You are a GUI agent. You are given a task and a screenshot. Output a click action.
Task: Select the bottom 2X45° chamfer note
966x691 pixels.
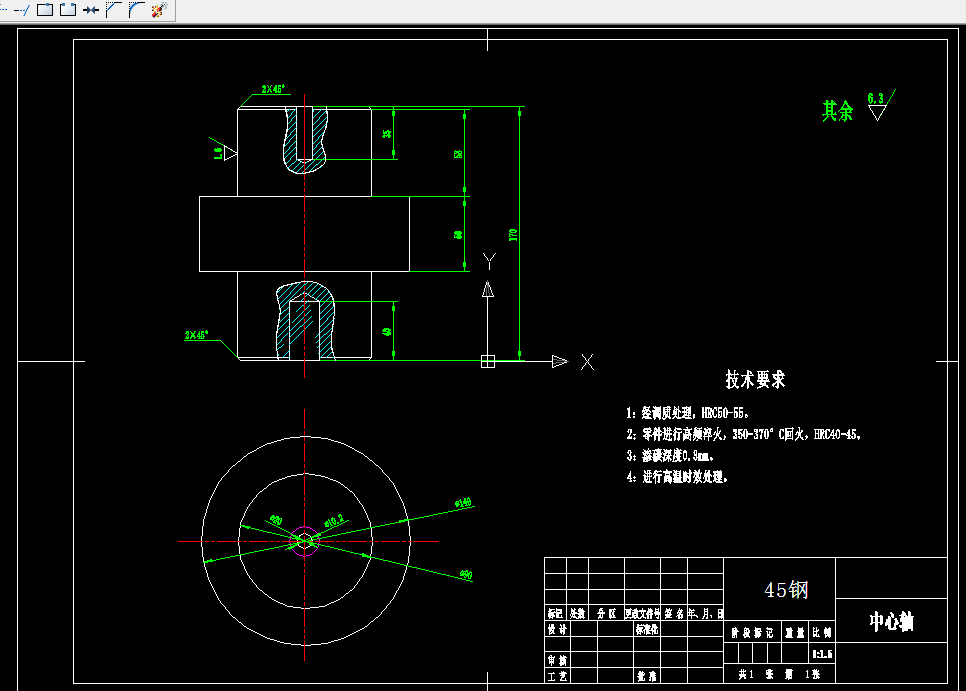pos(197,335)
